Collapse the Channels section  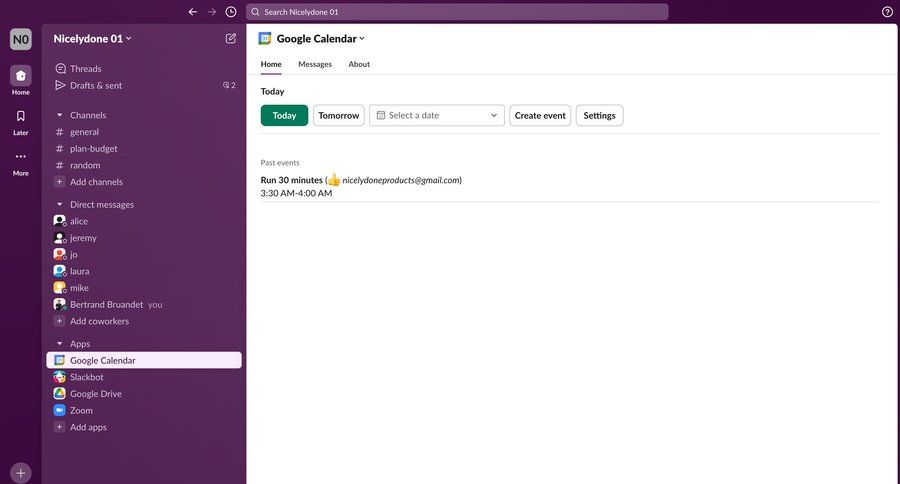click(x=60, y=115)
